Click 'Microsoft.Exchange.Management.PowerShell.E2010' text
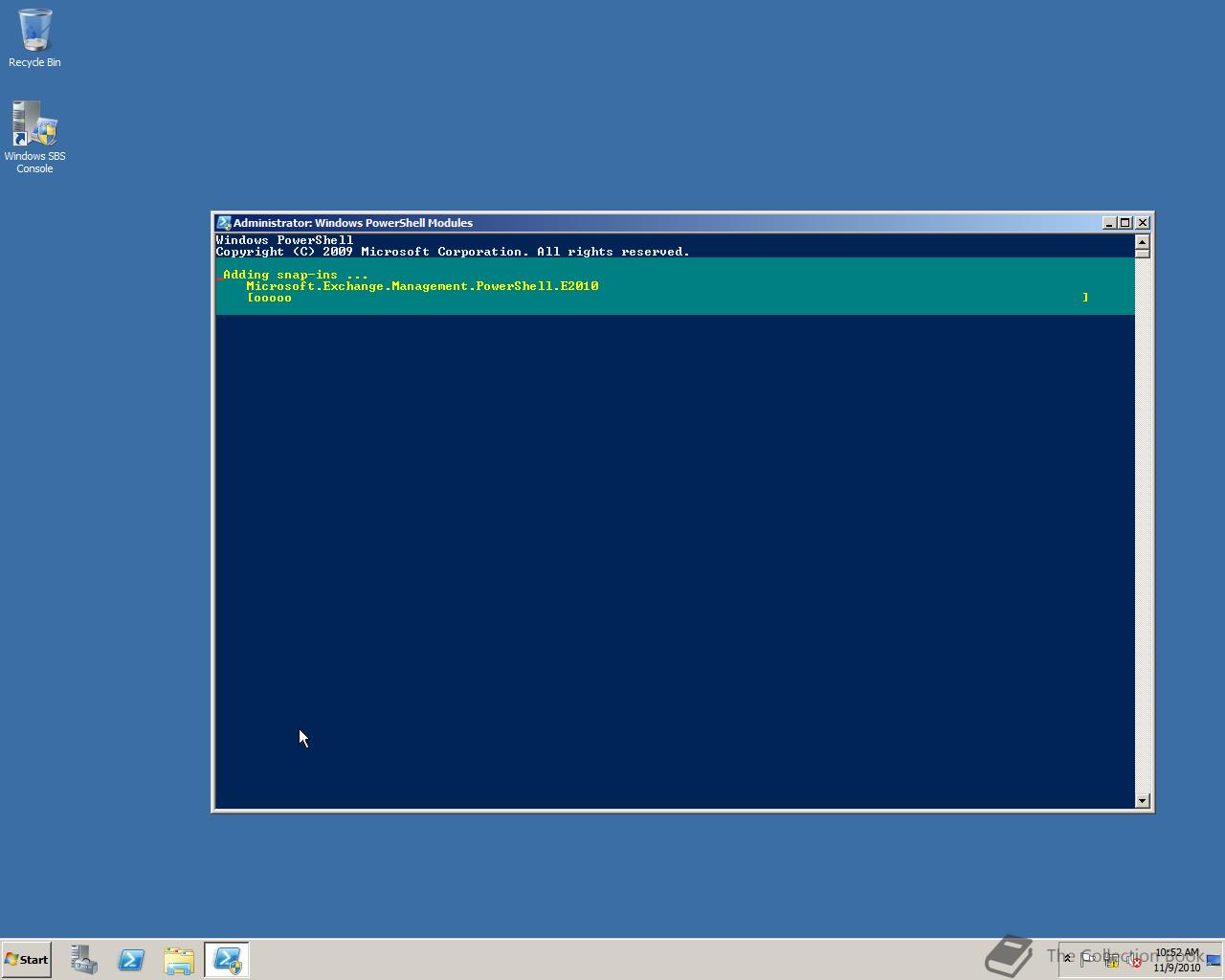This screenshot has height=980, width=1225. pyautogui.click(x=422, y=286)
